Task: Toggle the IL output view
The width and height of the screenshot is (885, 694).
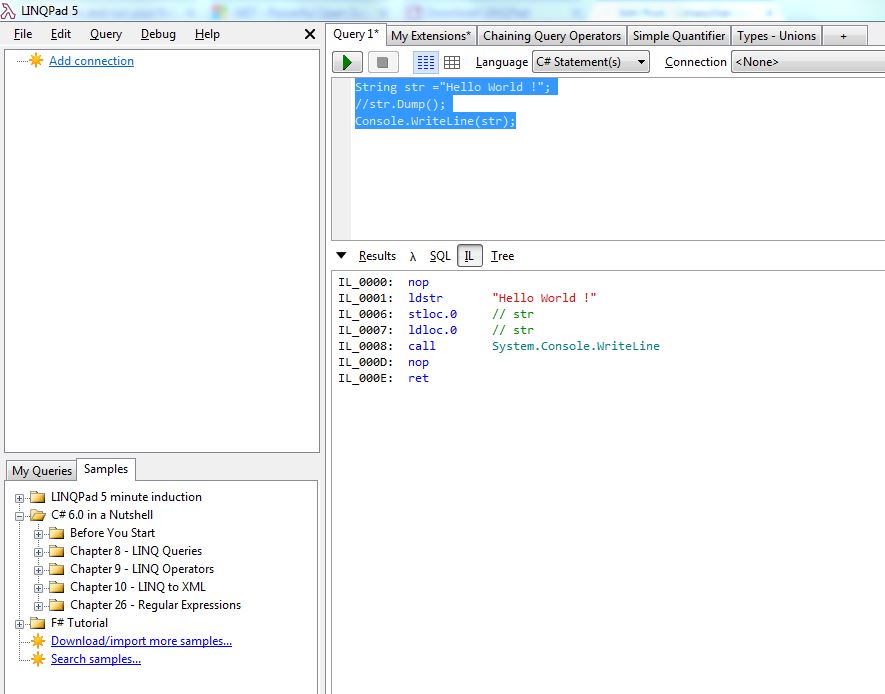Action: click(x=469, y=256)
